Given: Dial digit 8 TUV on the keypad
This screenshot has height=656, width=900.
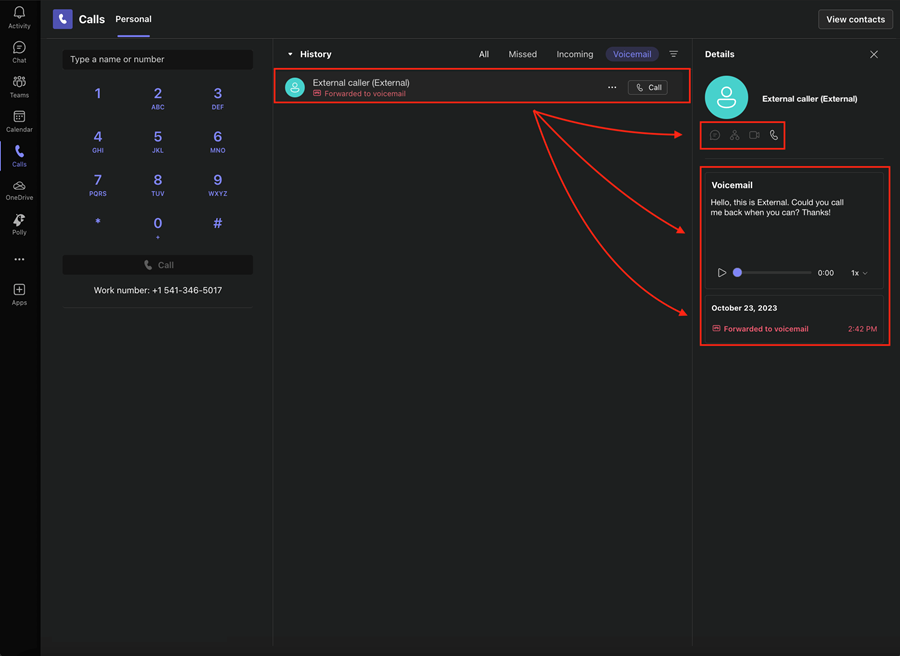Looking at the screenshot, I should (158, 184).
